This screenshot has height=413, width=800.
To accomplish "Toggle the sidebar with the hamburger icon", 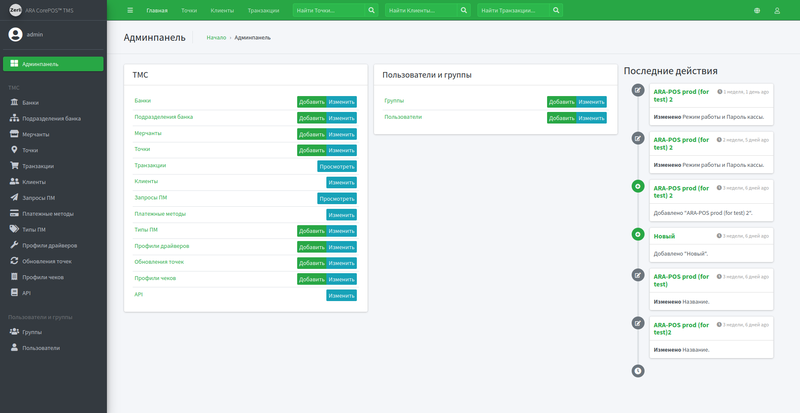I will [x=130, y=10].
